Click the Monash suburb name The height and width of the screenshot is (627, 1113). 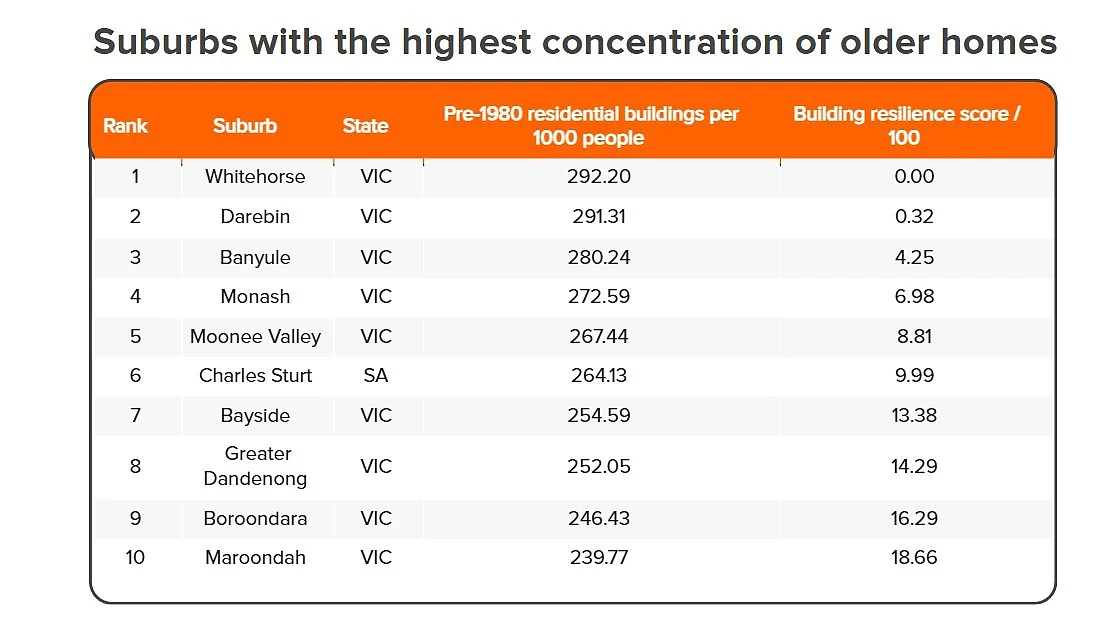(256, 296)
